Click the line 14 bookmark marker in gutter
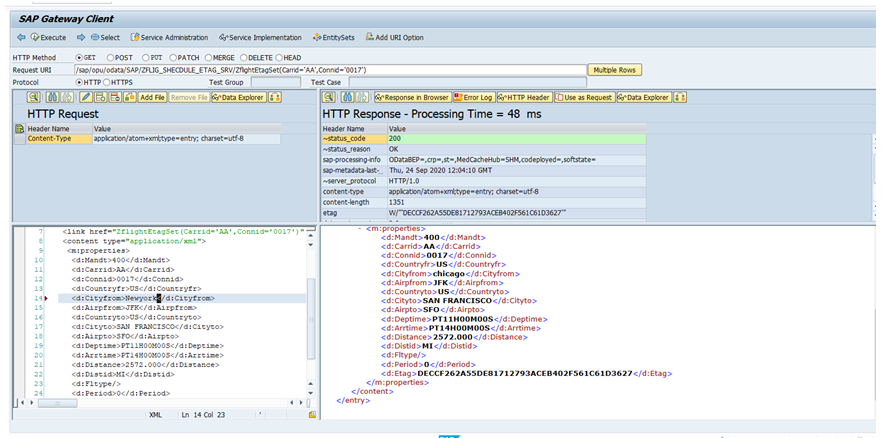 tap(46, 298)
